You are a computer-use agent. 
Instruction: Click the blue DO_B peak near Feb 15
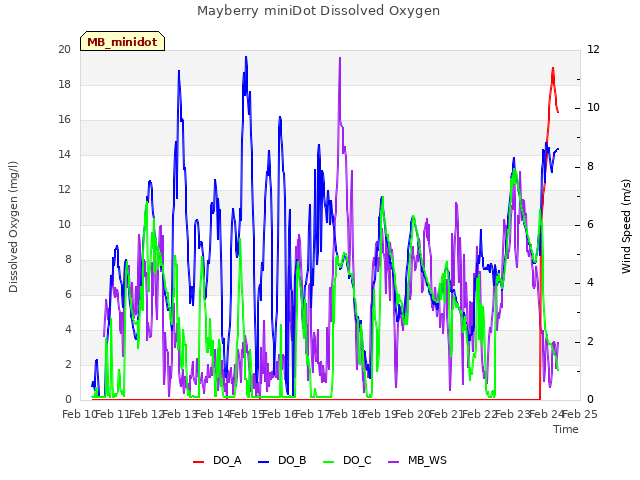[246, 57]
